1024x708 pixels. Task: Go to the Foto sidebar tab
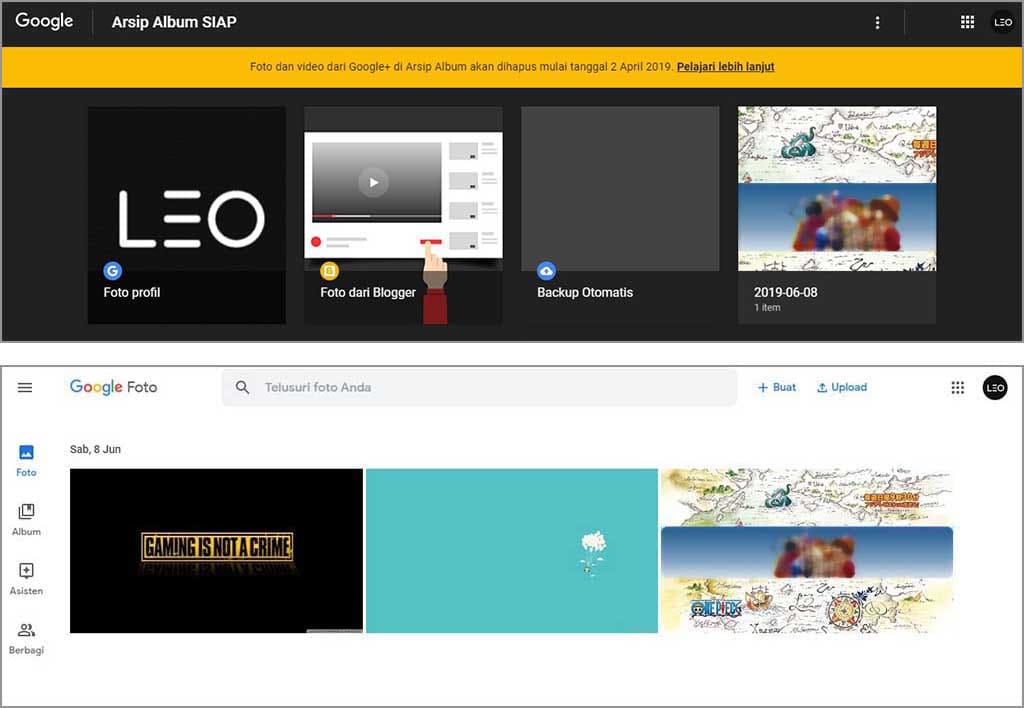26,460
